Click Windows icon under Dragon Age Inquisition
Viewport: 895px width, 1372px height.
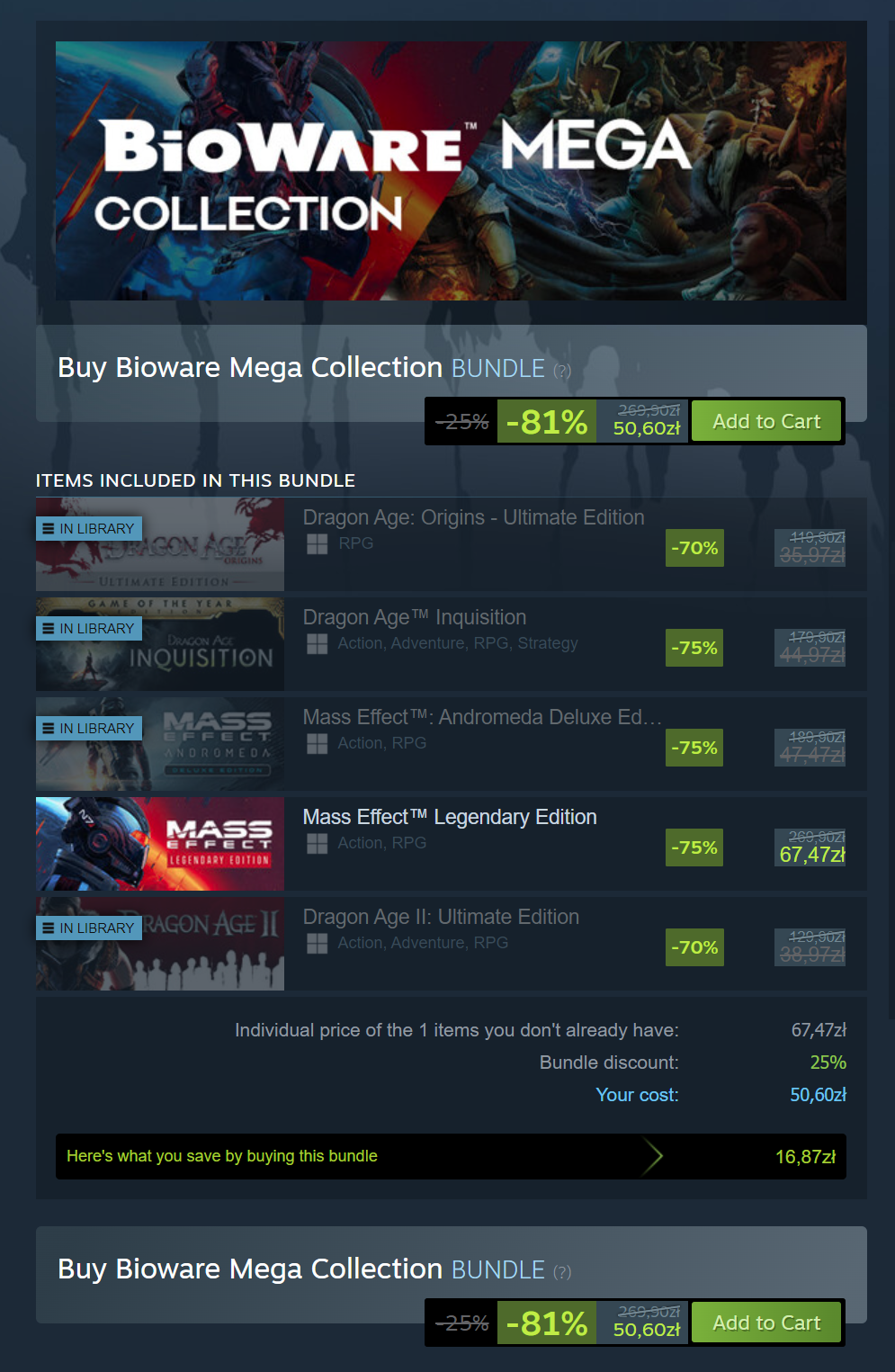pos(317,644)
